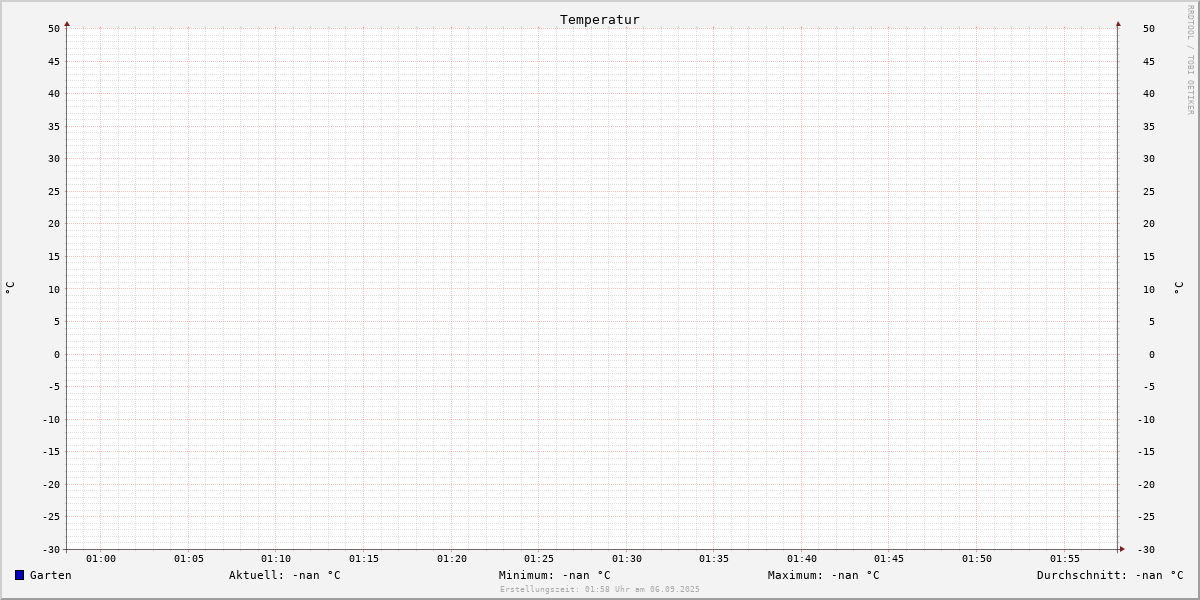Viewport: 1200px width, 600px height.
Task: Click the blue Garten legend color square
Action: 19,575
